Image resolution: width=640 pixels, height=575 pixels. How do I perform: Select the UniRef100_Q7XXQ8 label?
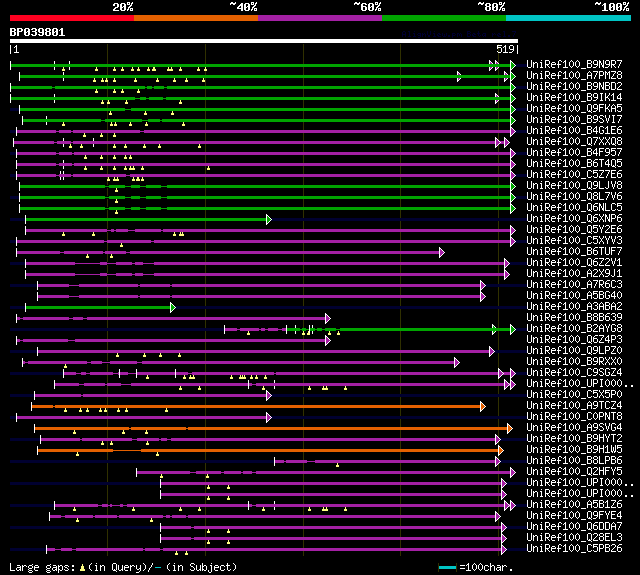(x=574, y=142)
